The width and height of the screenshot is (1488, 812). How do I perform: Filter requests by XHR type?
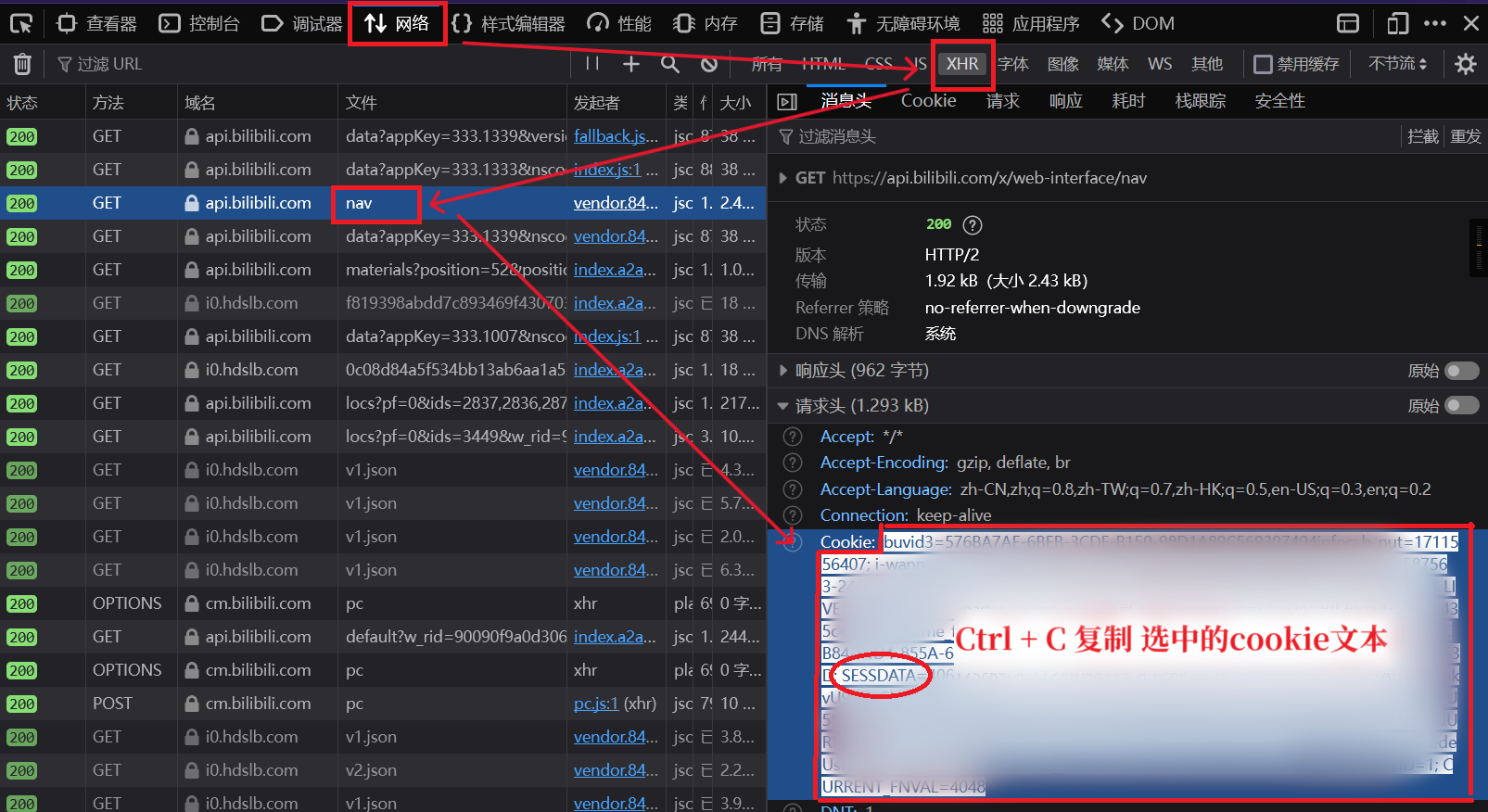[x=962, y=64]
